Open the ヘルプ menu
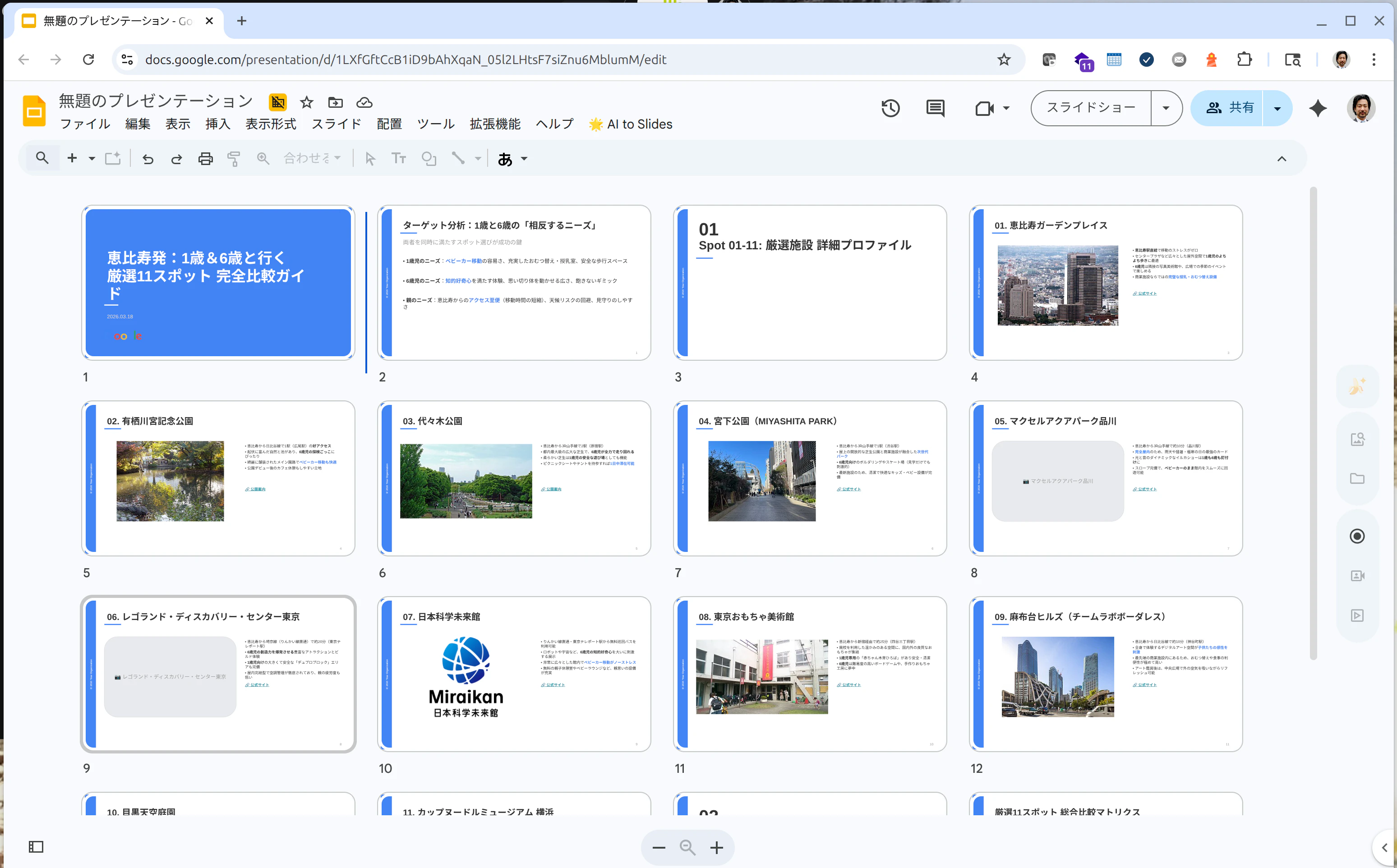Screen dimensions: 1397x868 [x=555, y=124]
